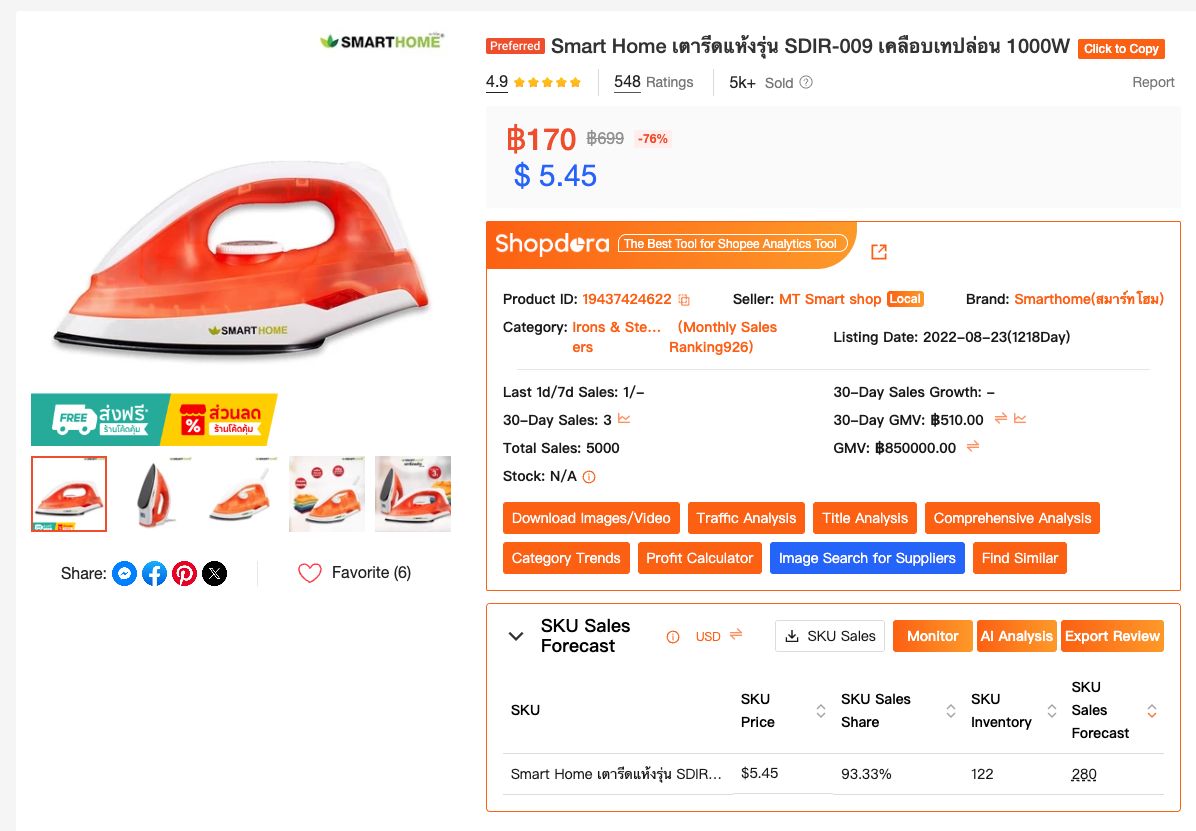
Task: Click help icon next to Sold
Action: [806, 83]
